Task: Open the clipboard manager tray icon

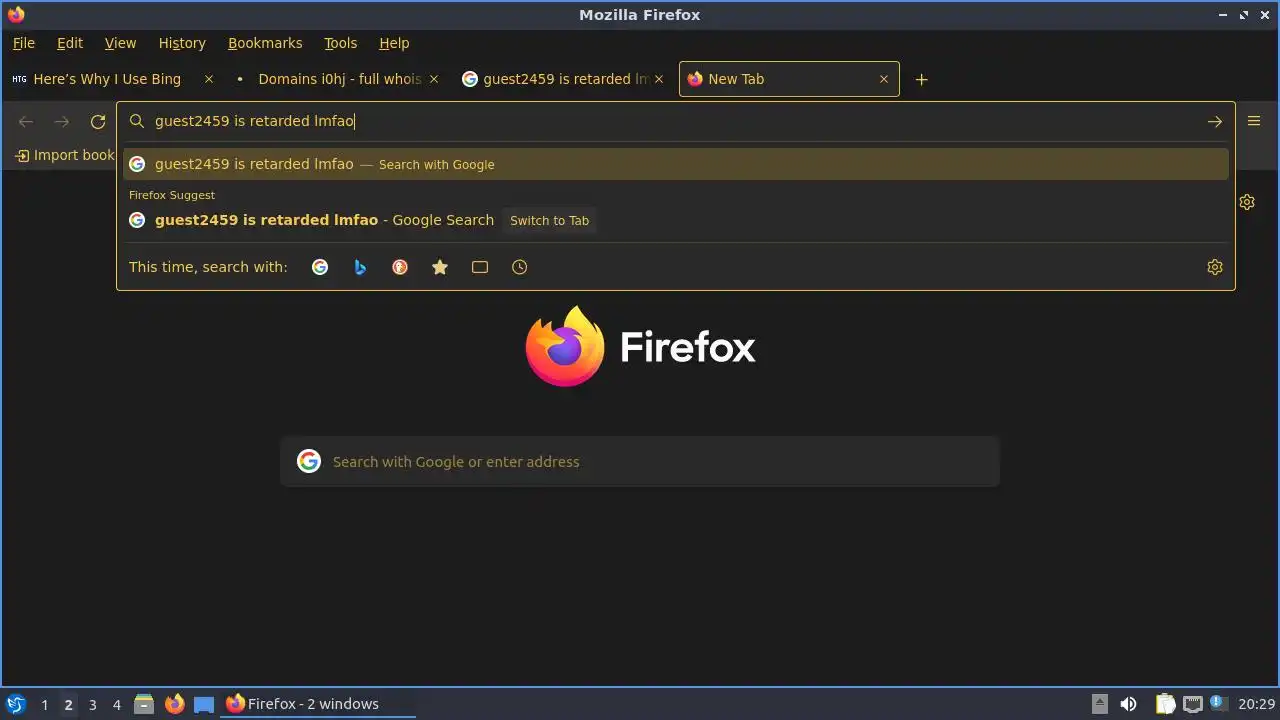Action: [x=1165, y=704]
